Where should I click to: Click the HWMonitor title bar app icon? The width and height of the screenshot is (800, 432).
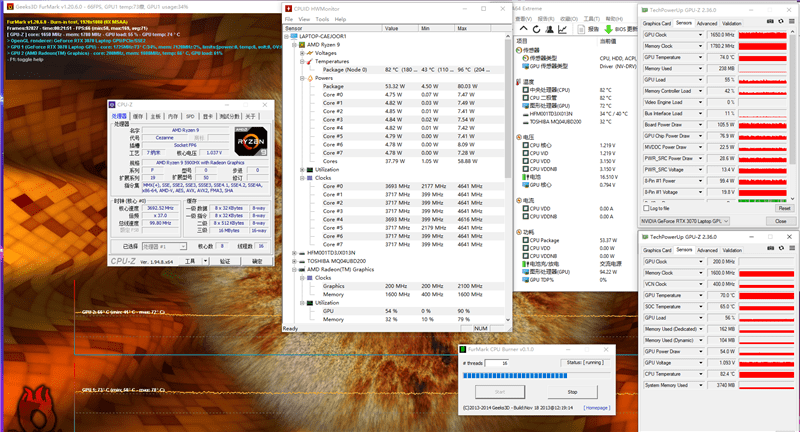pos(289,9)
